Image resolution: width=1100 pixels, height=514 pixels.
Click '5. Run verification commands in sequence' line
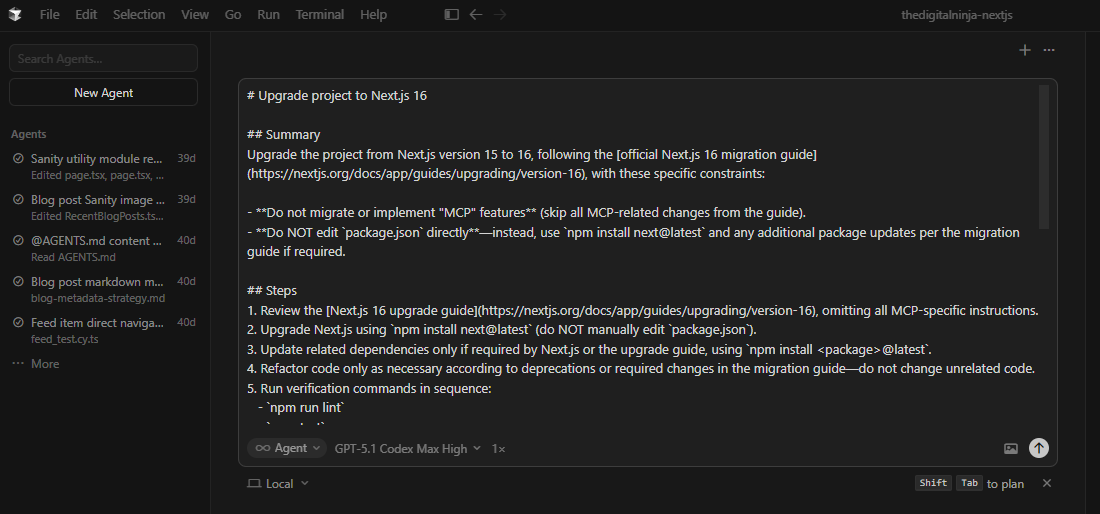(369, 388)
